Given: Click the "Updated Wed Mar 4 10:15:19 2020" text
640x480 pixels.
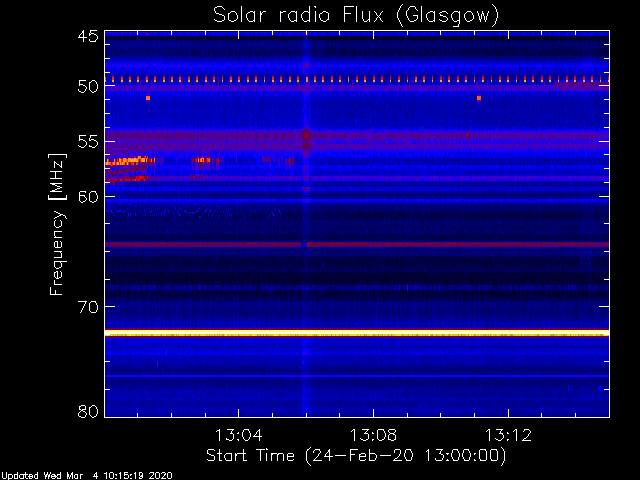Looking at the screenshot, I should pyautogui.click(x=87, y=476).
